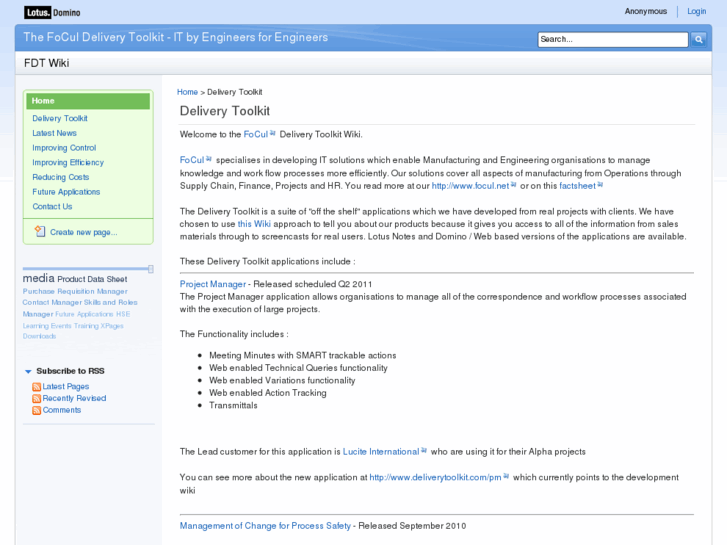727x545 pixels.
Task: Click the 'this Wiki' link
Action: click(x=254, y=224)
